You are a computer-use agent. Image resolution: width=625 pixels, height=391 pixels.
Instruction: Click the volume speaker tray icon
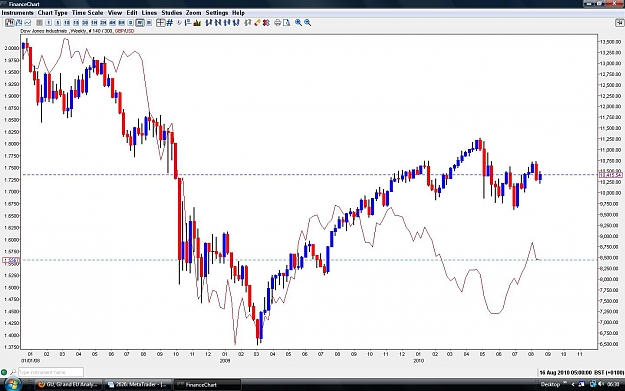(601, 384)
